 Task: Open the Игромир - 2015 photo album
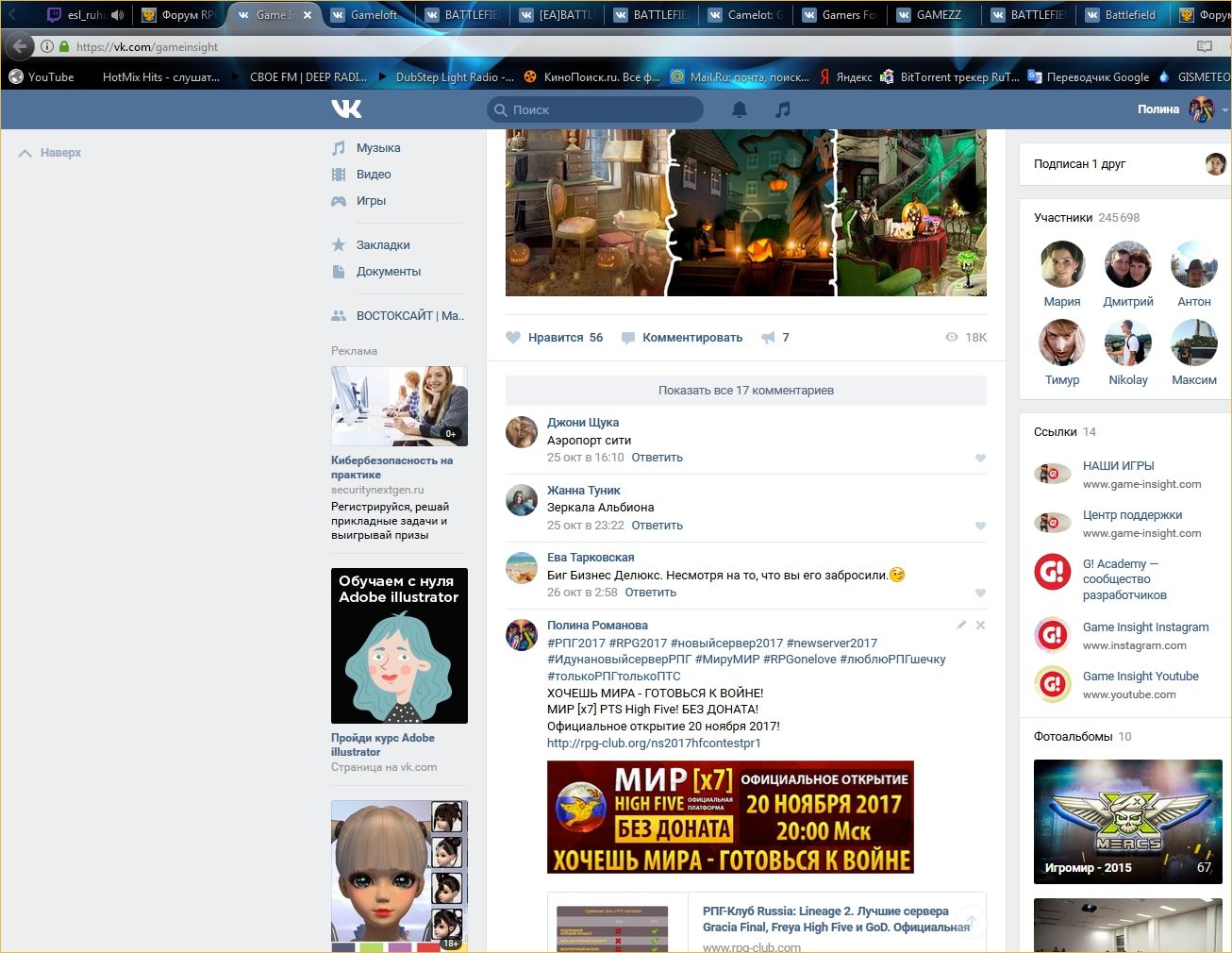click(1122, 821)
